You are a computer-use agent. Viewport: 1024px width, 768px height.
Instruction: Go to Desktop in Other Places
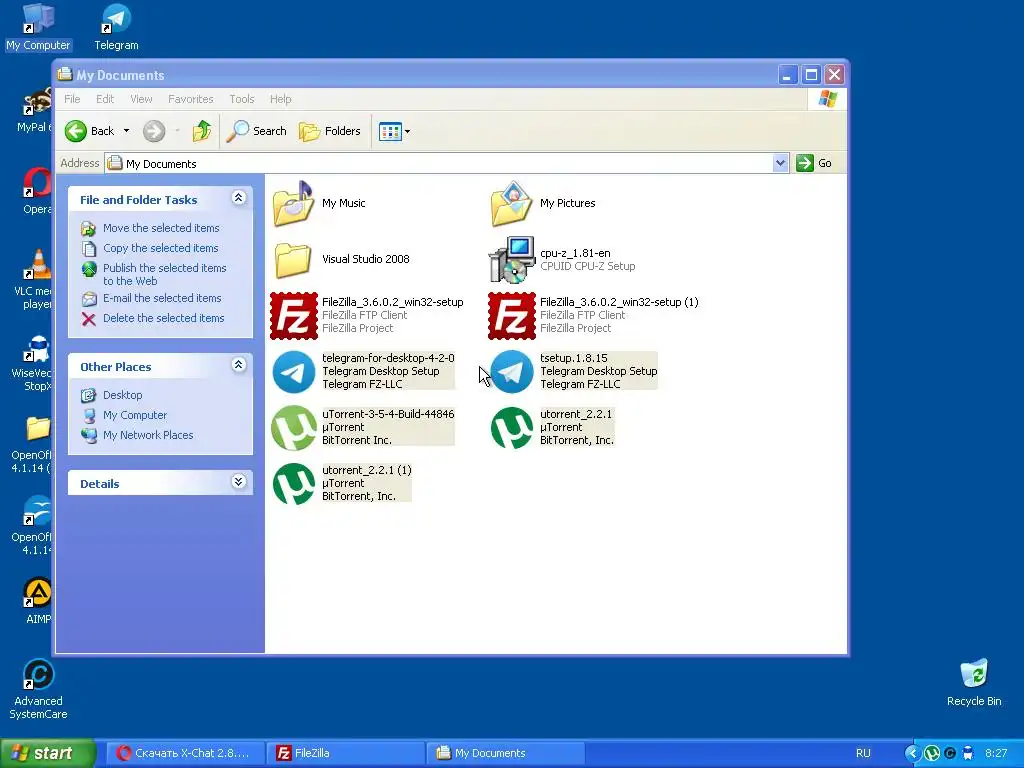point(122,395)
